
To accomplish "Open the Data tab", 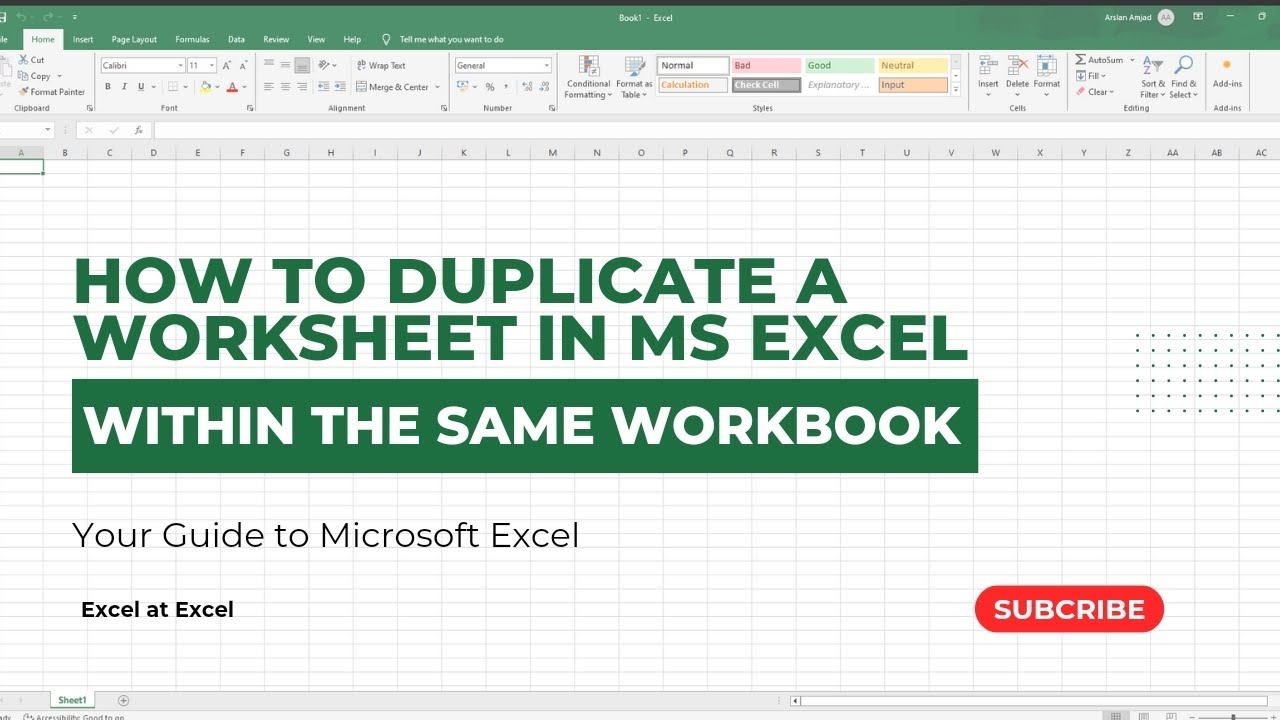I will click(x=236, y=39).
